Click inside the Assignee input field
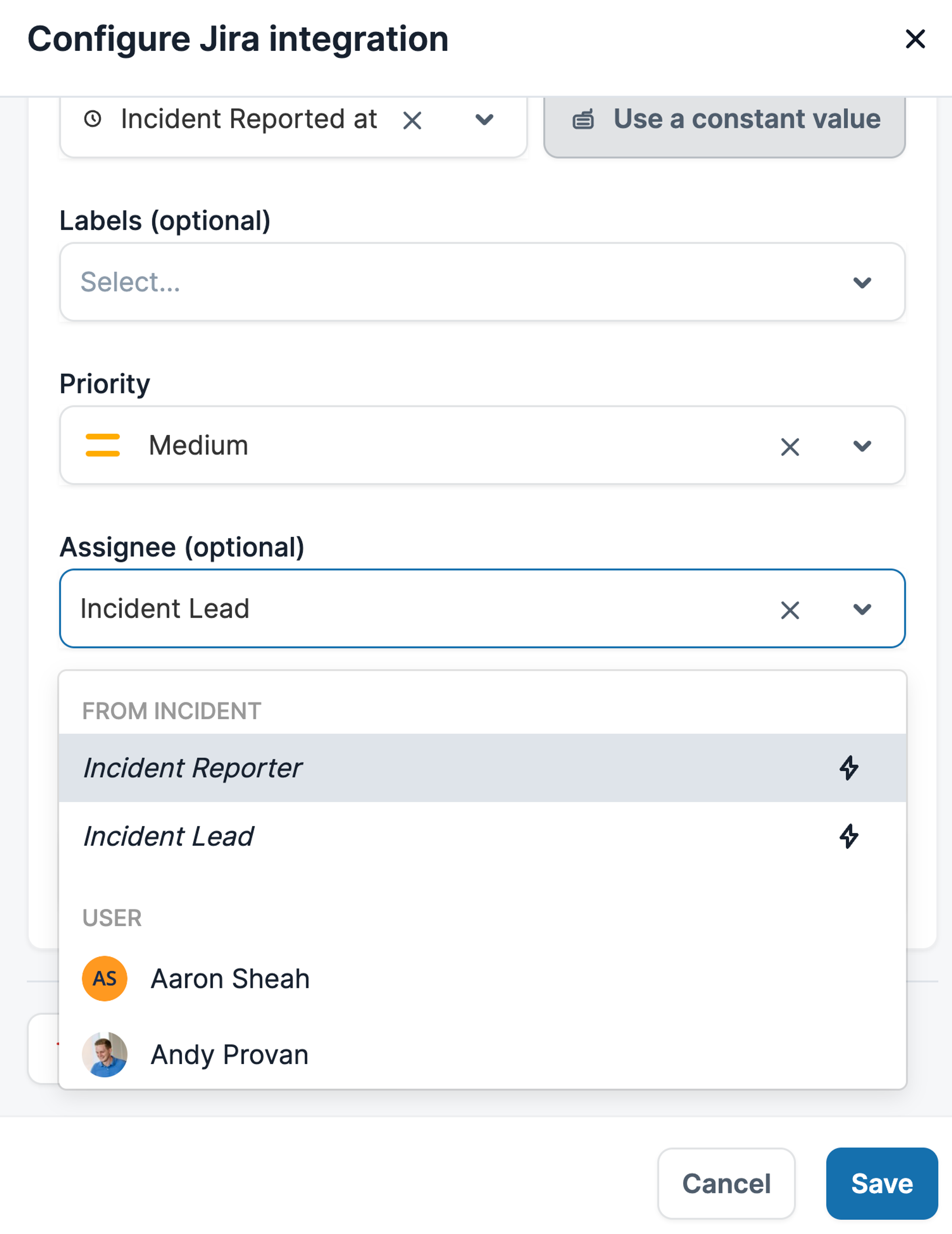This screenshot has height=1234, width=952. coord(396,609)
